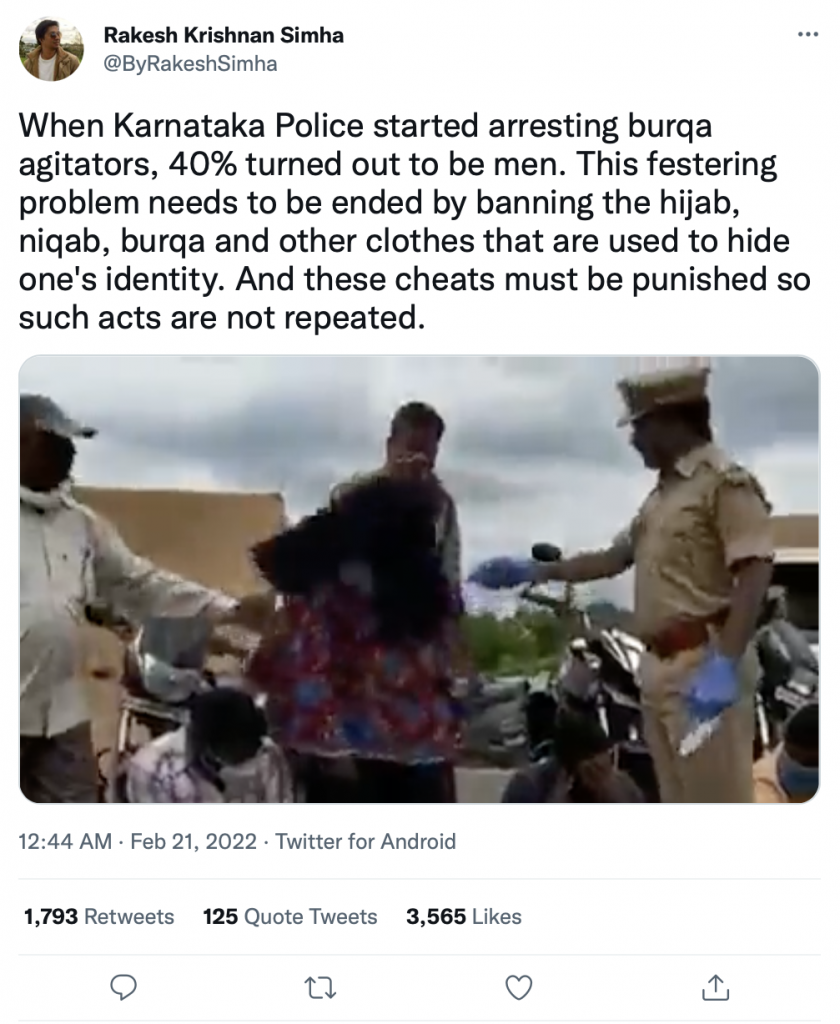This screenshot has height=1024, width=840.
Task: Open the share tweet upload icon
Action: (x=715, y=987)
